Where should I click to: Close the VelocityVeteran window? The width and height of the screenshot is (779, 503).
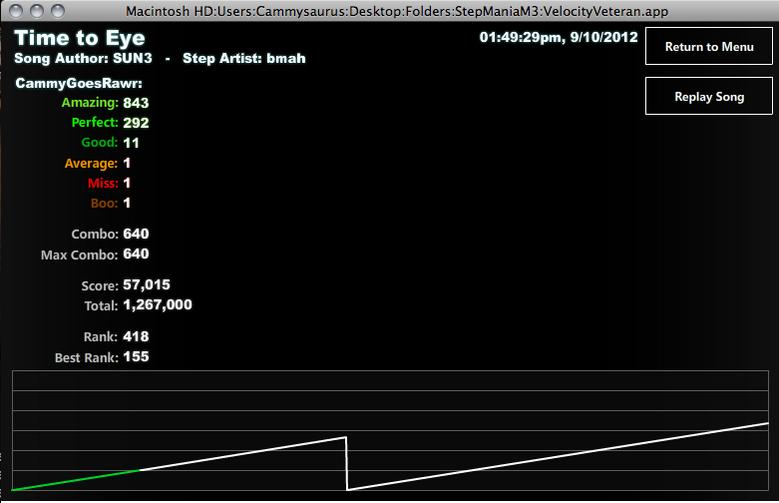(16, 10)
